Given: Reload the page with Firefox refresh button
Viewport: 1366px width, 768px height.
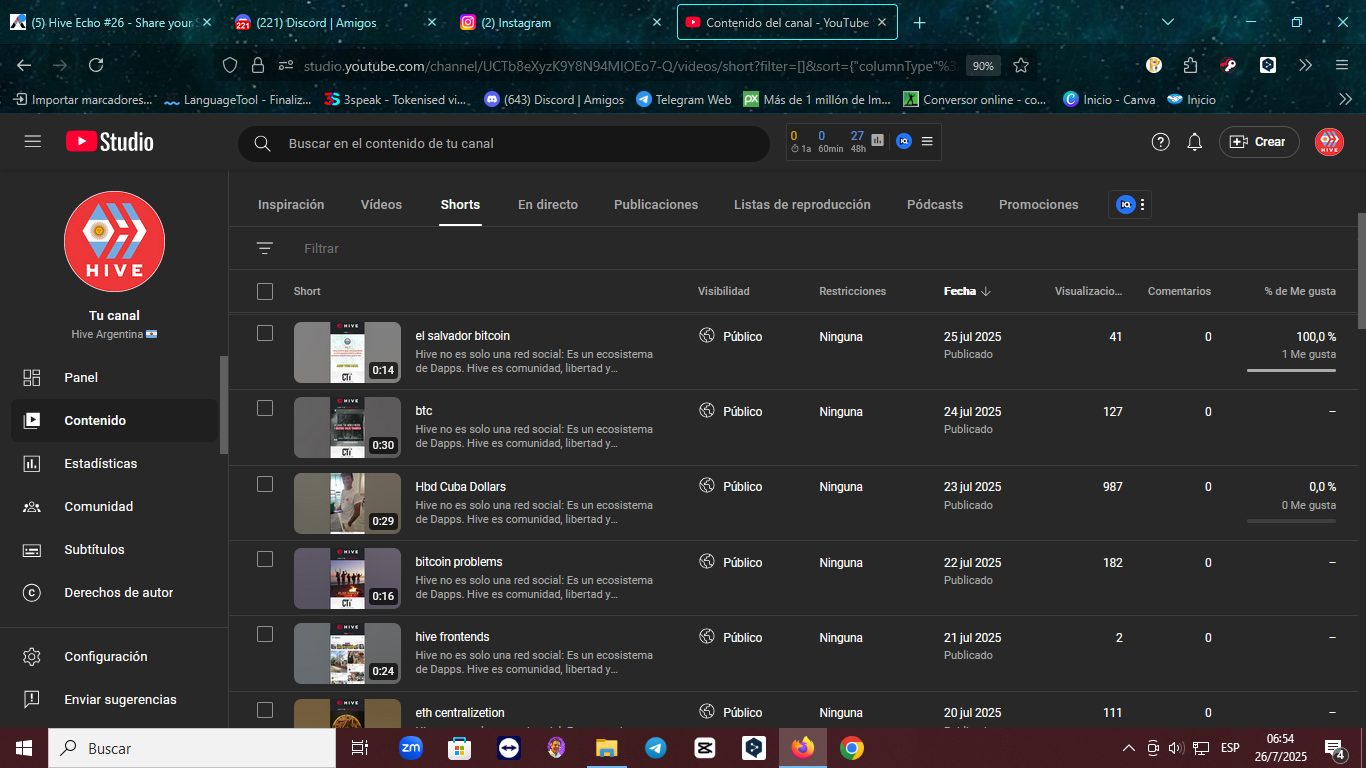Looking at the screenshot, I should pos(96,65).
